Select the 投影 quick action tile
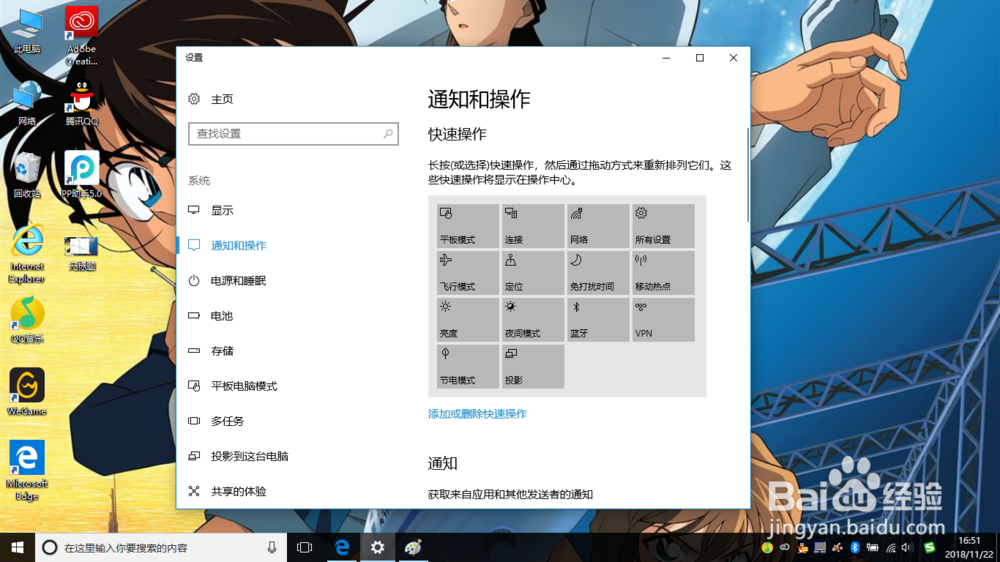Viewport: 1000px width, 562px height. point(533,366)
